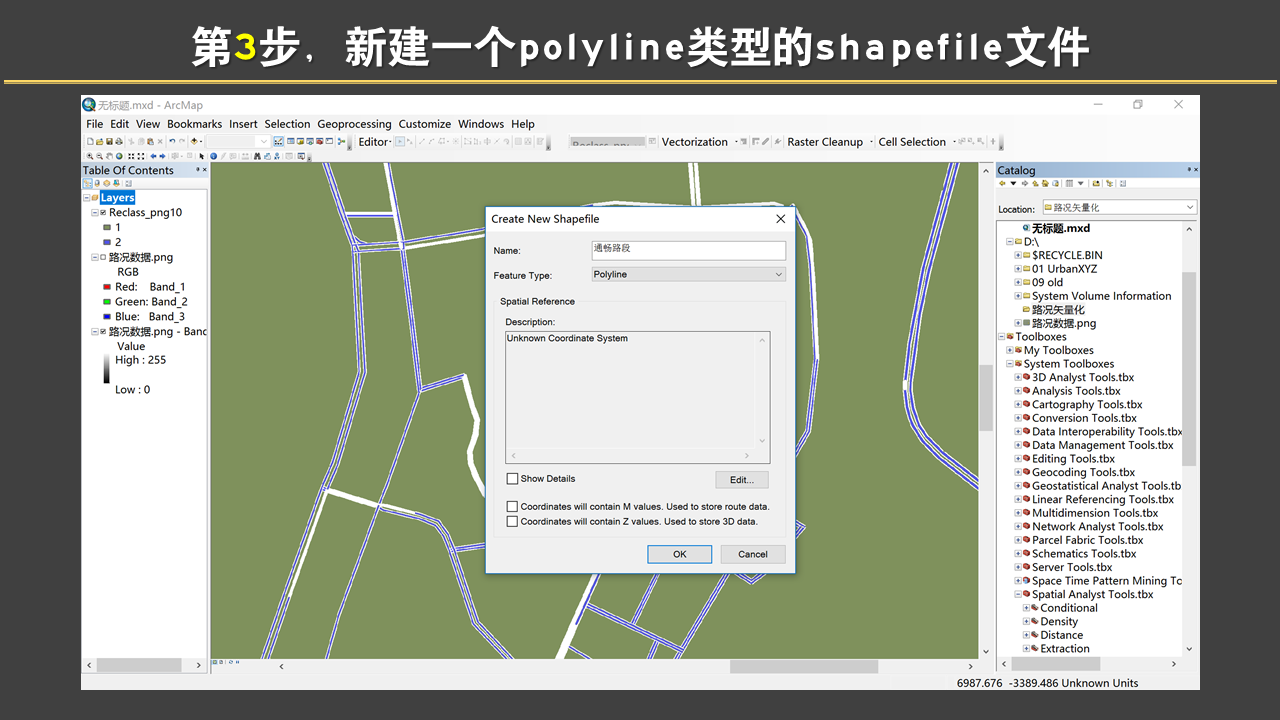The width and height of the screenshot is (1280, 720).
Task: Enable coordinates will contain M values
Action: tap(513, 506)
